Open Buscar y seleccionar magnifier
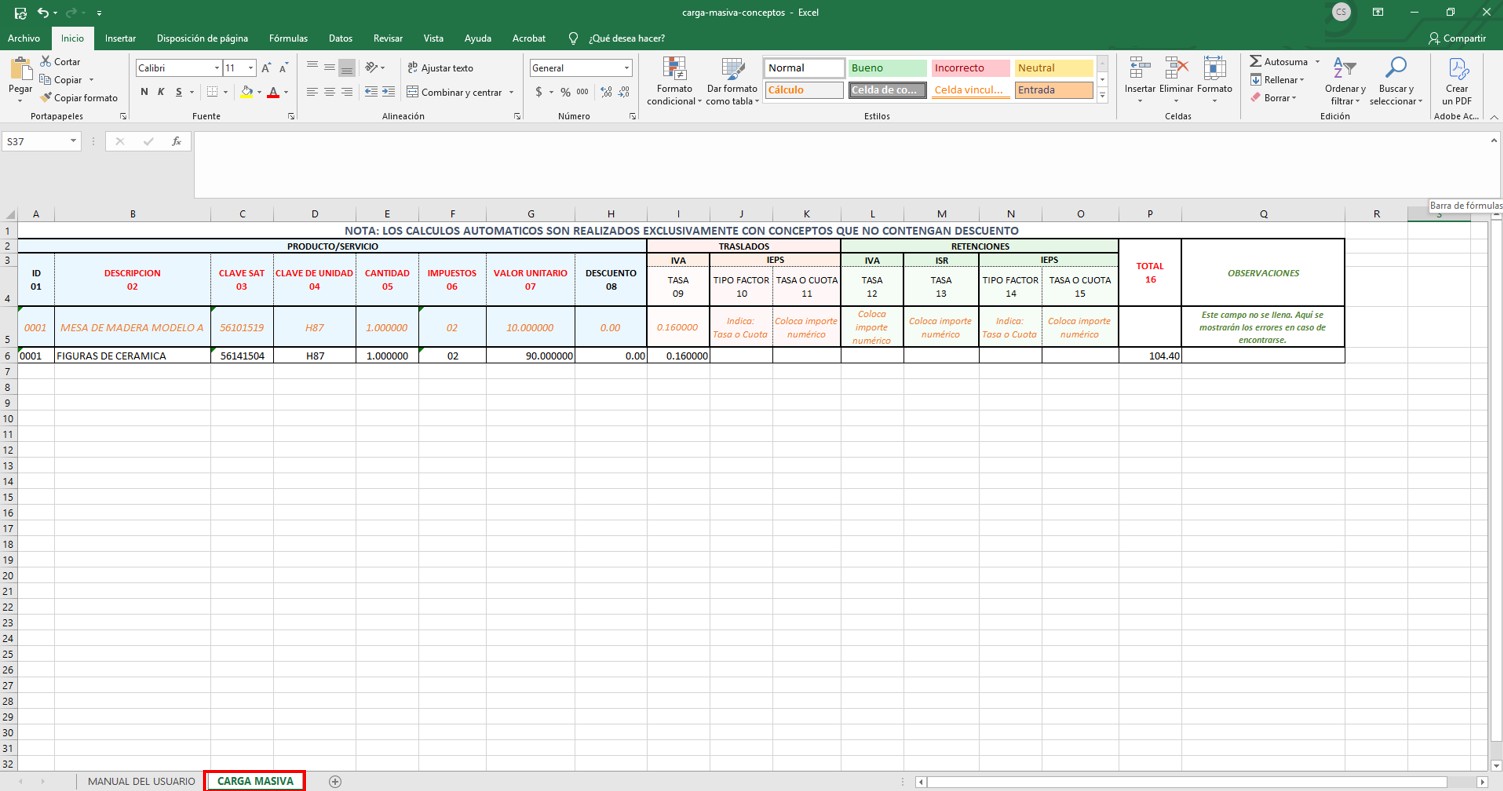The image size is (1503, 791). pos(1394,68)
